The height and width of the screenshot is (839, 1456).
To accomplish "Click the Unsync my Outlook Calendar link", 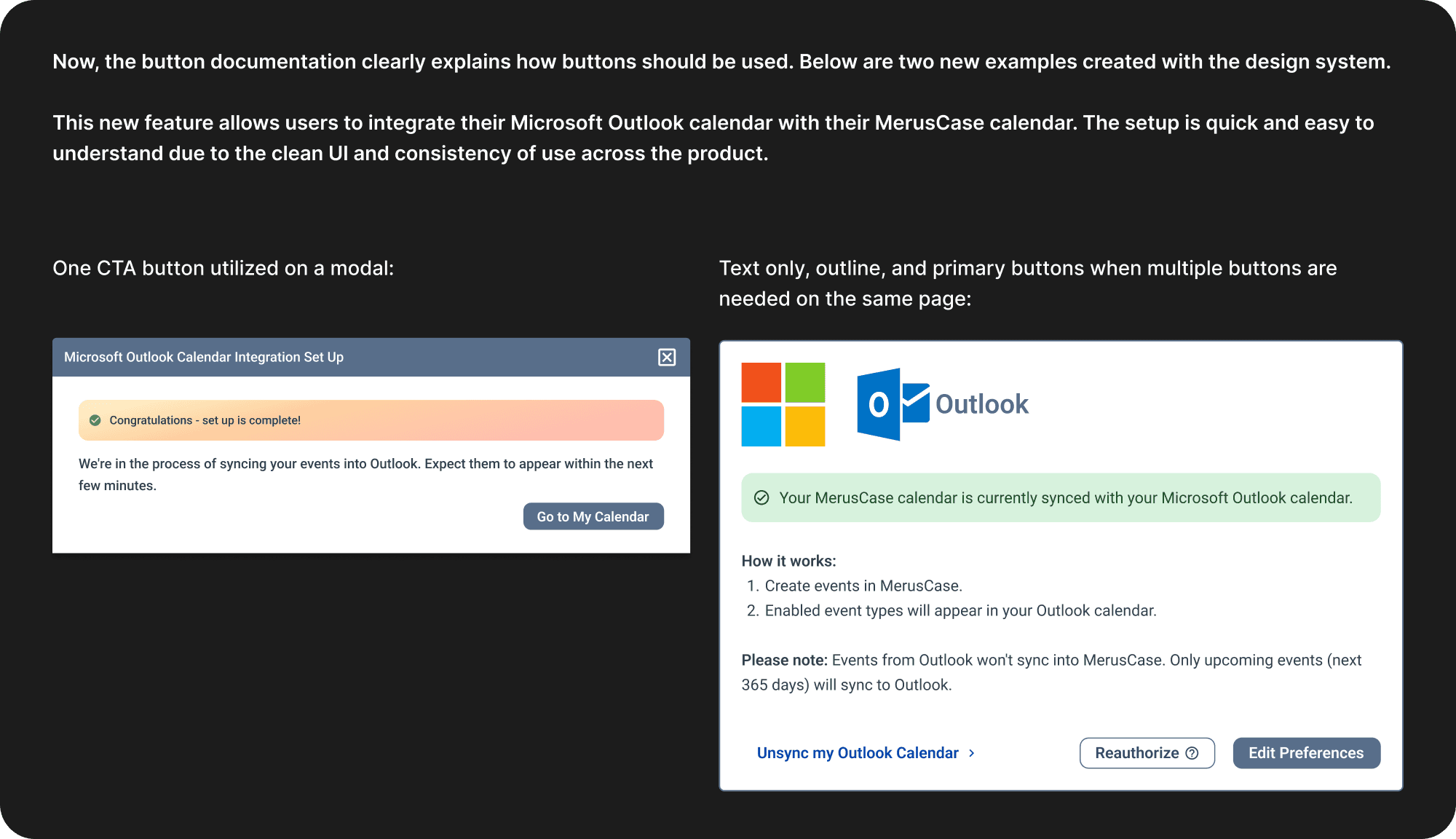I will [x=858, y=753].
